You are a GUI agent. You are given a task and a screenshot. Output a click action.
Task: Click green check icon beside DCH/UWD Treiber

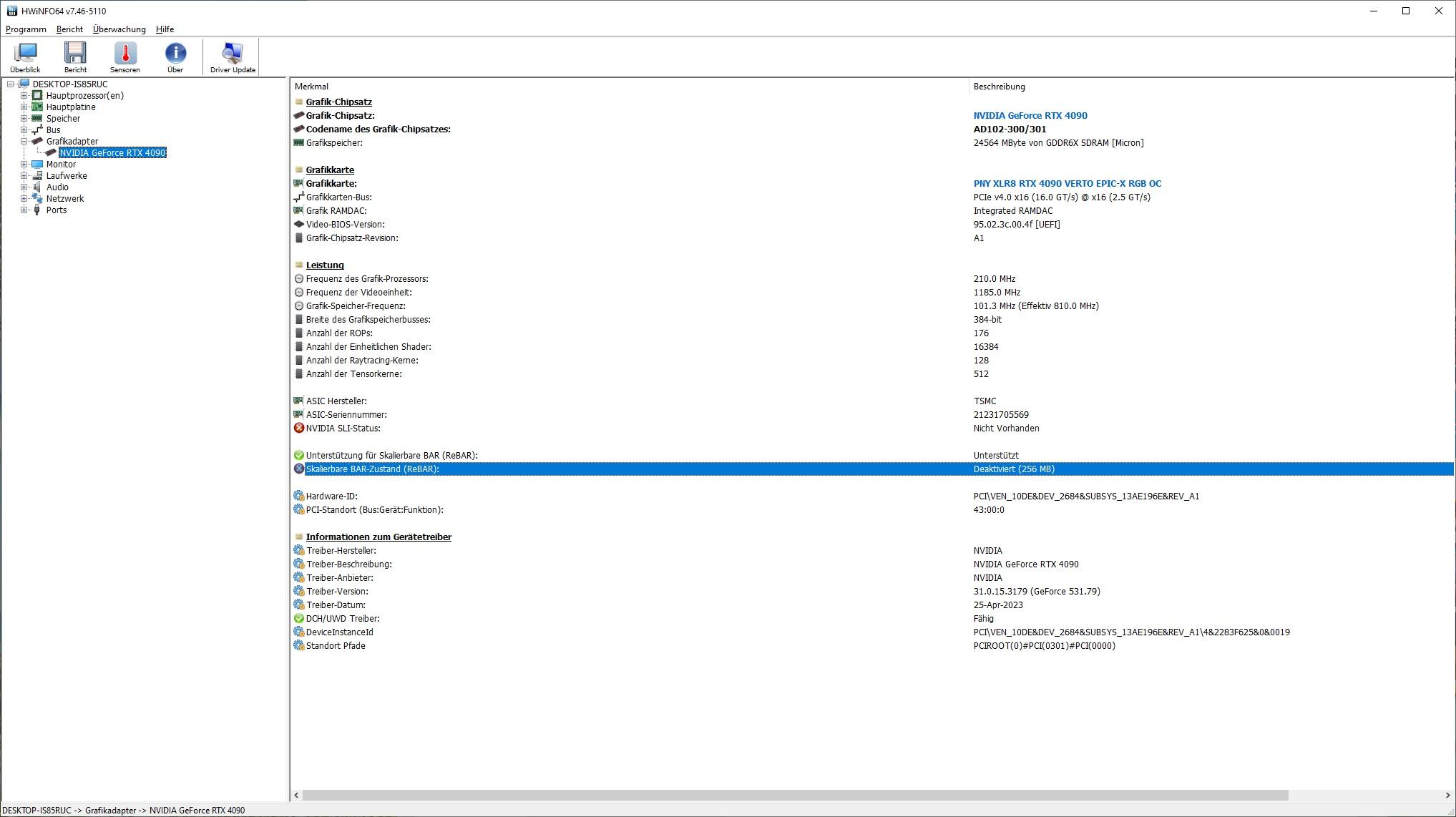(299, 619)
